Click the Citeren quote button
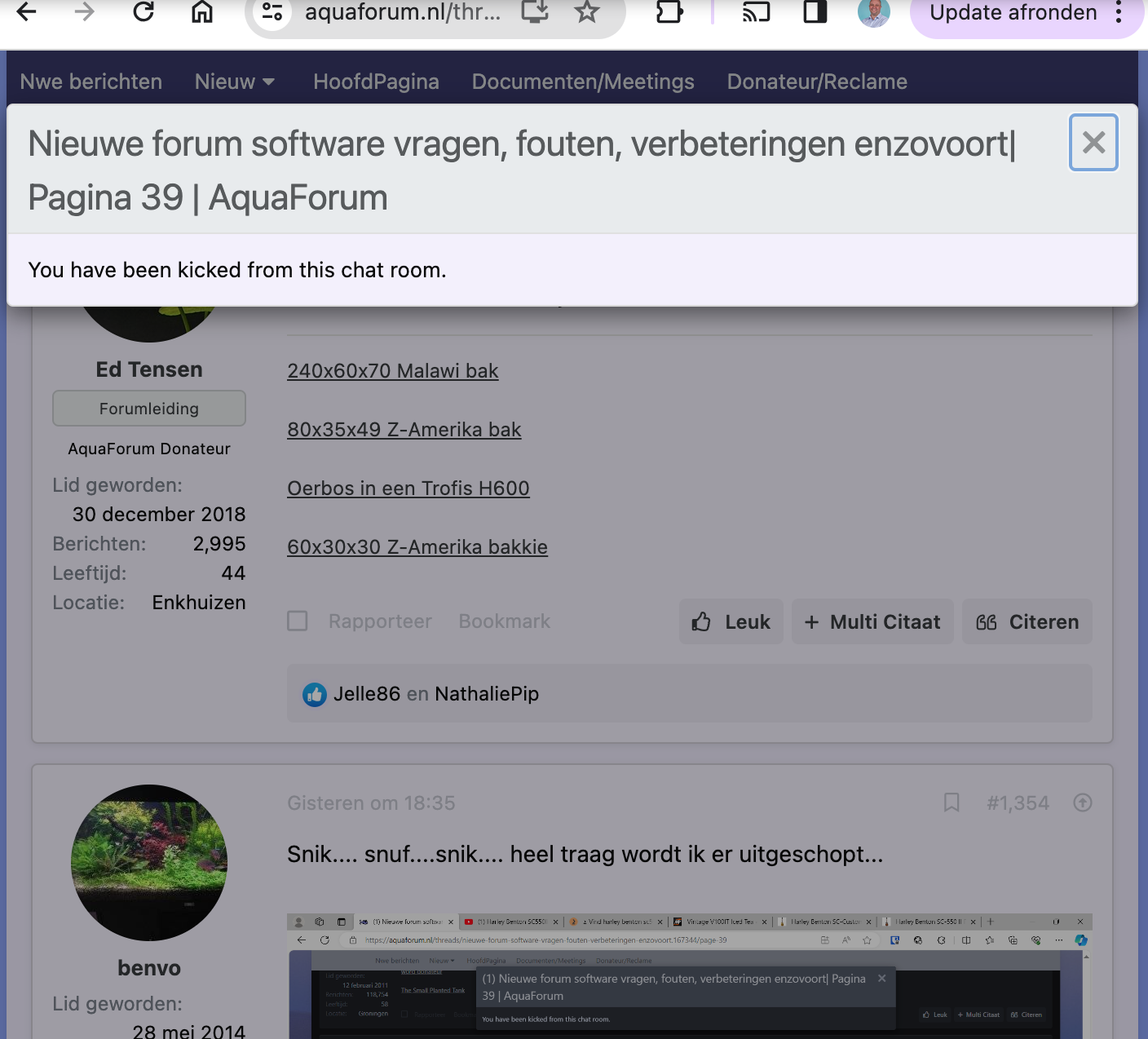The height and width of the screenshot is (1039, 1148). coord(1027,621)
